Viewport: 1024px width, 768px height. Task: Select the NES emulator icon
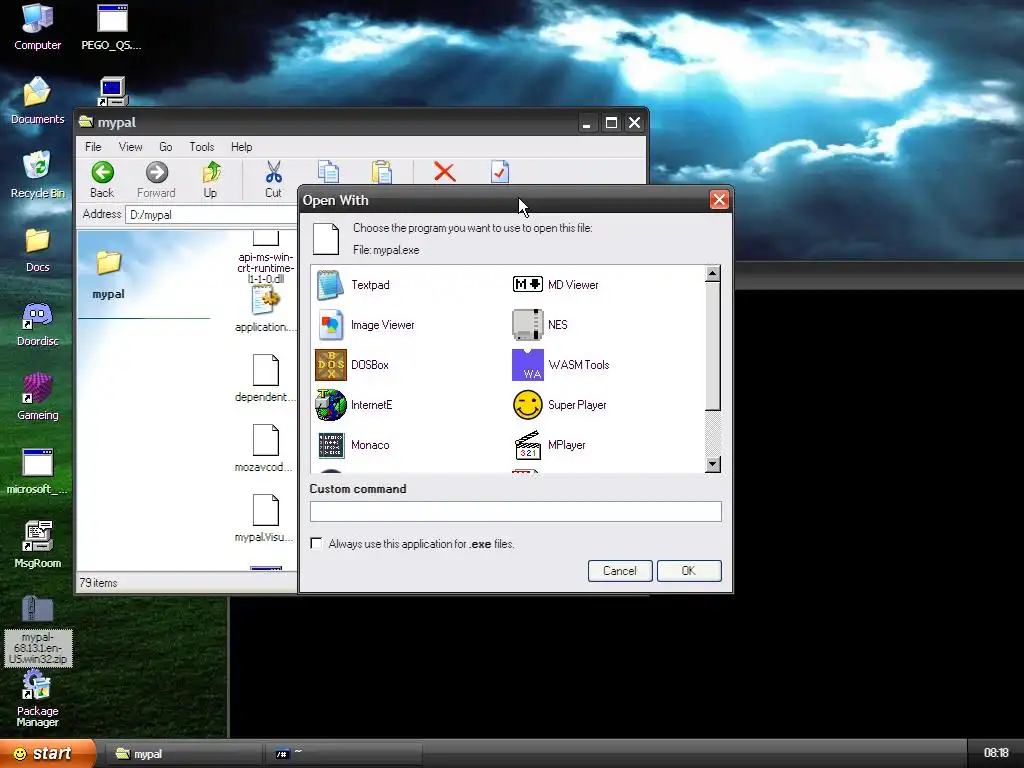(528, 325)
